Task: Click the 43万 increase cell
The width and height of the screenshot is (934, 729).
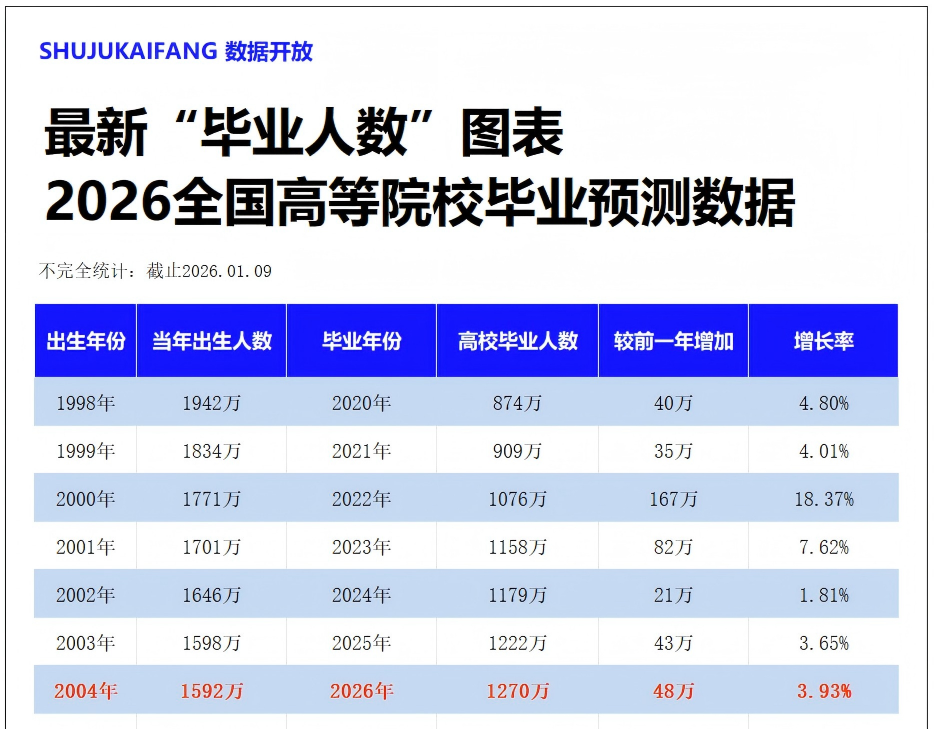Action: (x=674, y=643)
